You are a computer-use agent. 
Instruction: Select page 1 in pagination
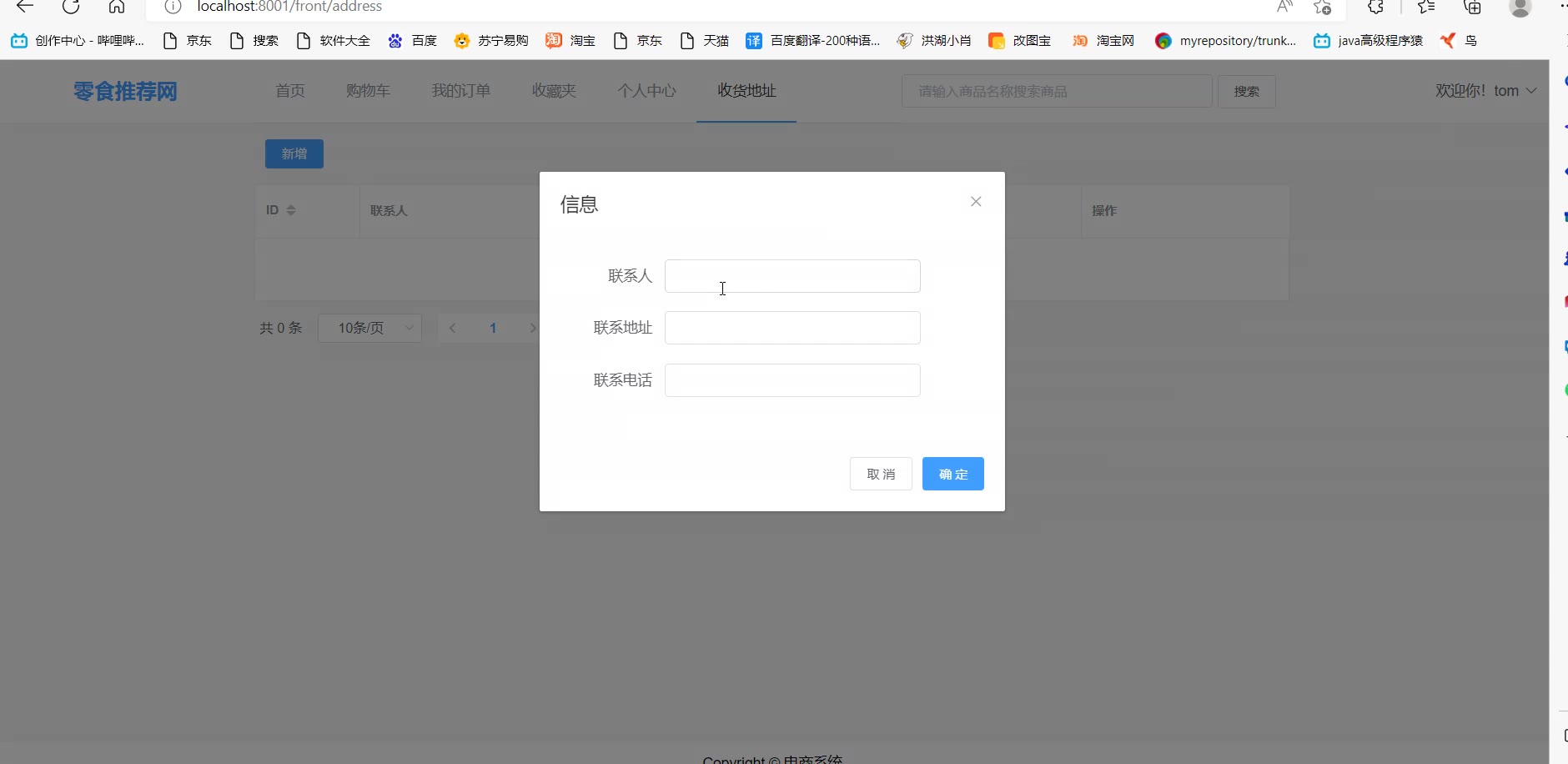[x=493, y=328]
